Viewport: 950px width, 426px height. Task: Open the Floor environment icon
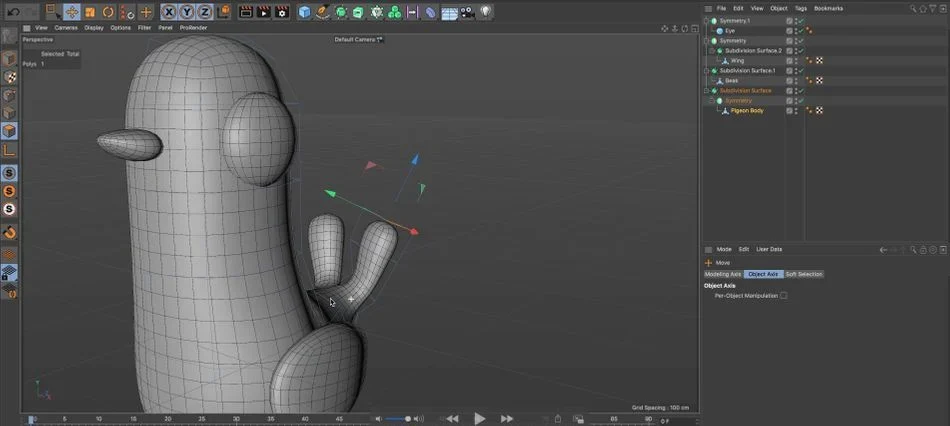(449, 12)
